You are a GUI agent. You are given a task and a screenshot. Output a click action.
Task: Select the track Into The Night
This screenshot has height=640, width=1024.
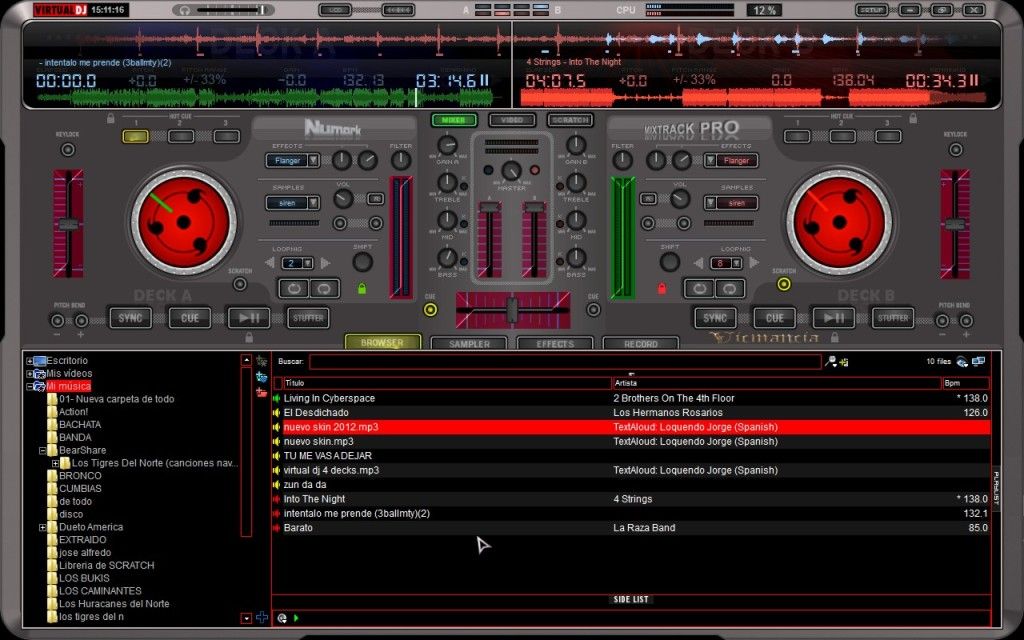click(631, 499)
